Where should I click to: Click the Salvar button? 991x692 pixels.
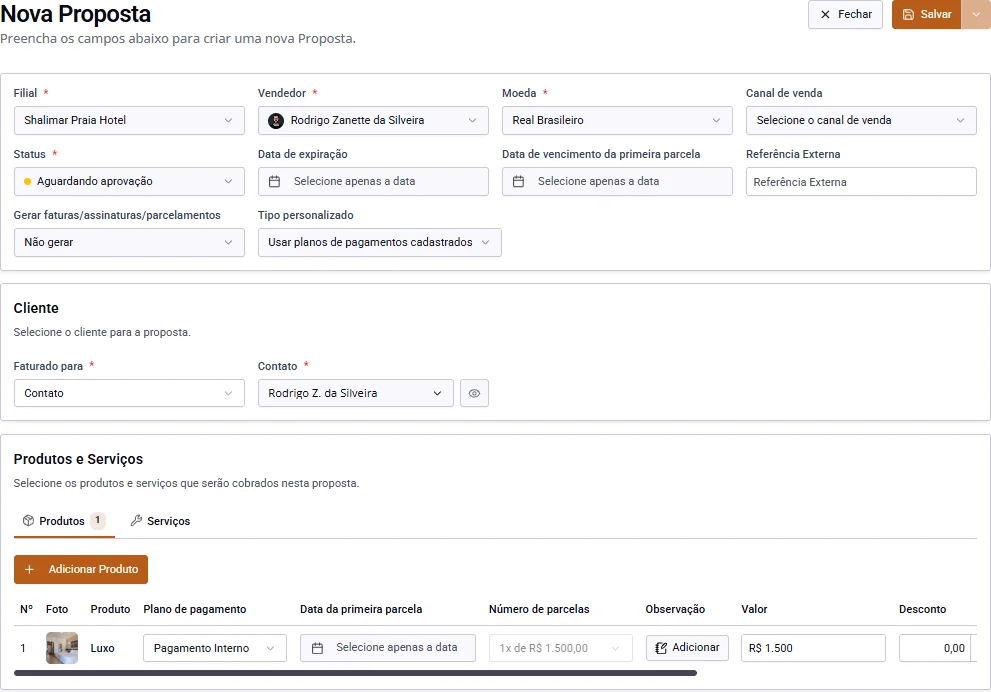click(x=927, y=14)
